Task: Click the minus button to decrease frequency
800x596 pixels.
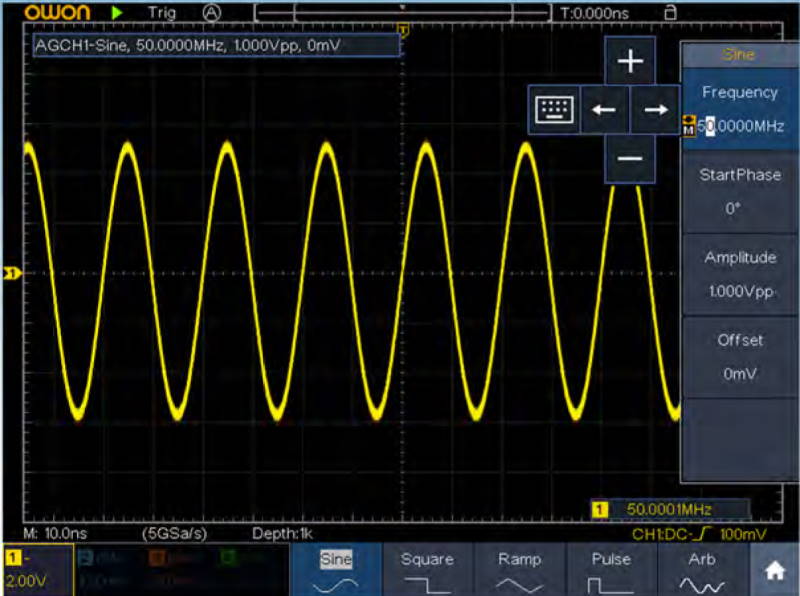Action: tap(630, 159)
